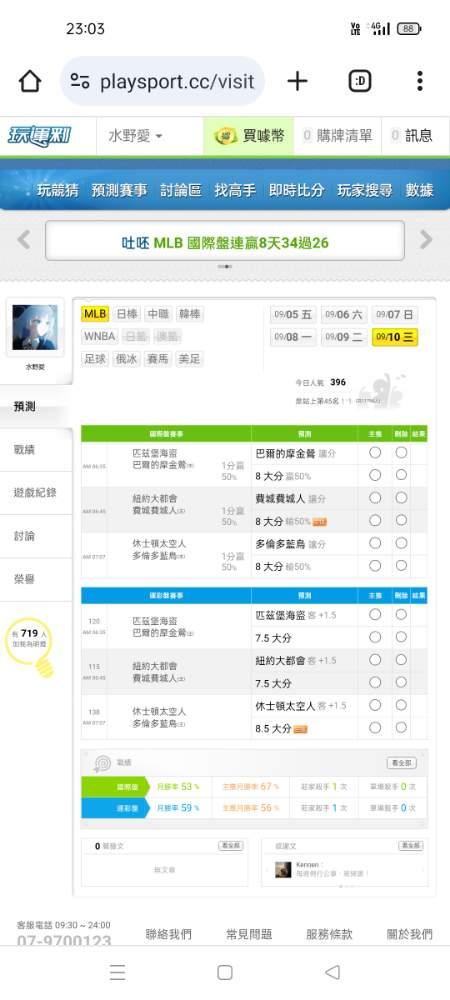450x1000 pixels.
Task: Select 刪除 radio for 費城費城人 讓分
Action: tap(401, 497)
